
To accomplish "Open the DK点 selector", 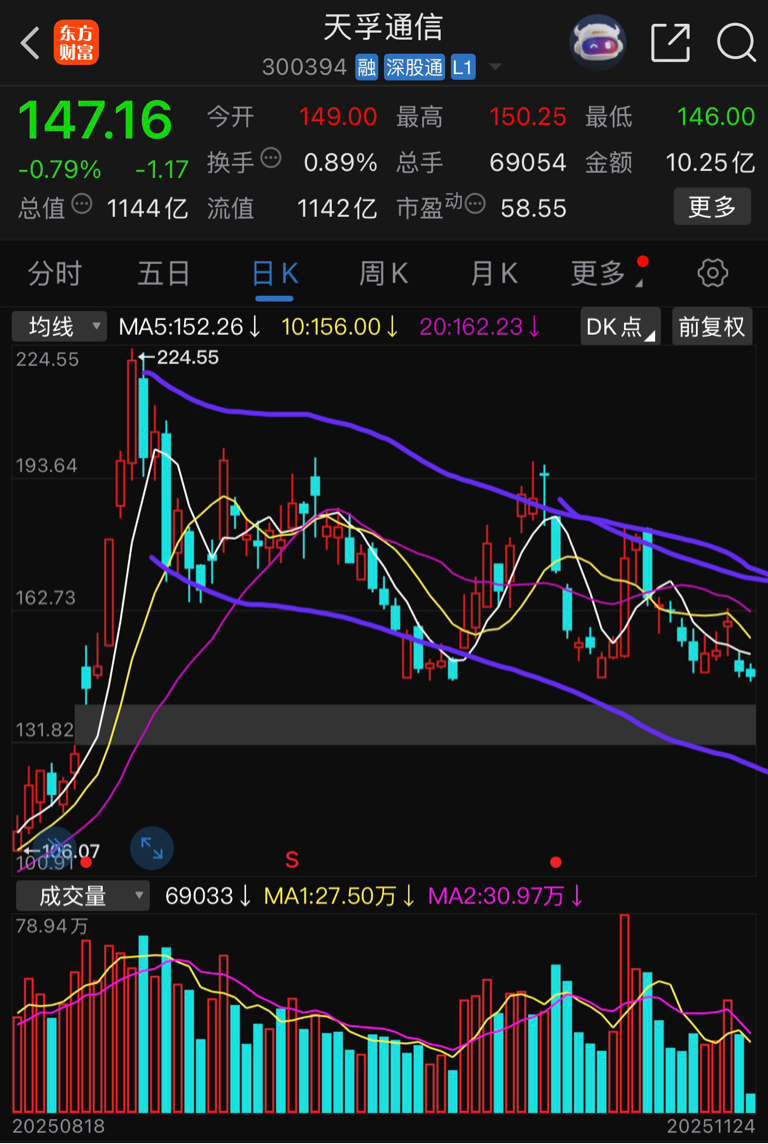I will pos(621,327).
